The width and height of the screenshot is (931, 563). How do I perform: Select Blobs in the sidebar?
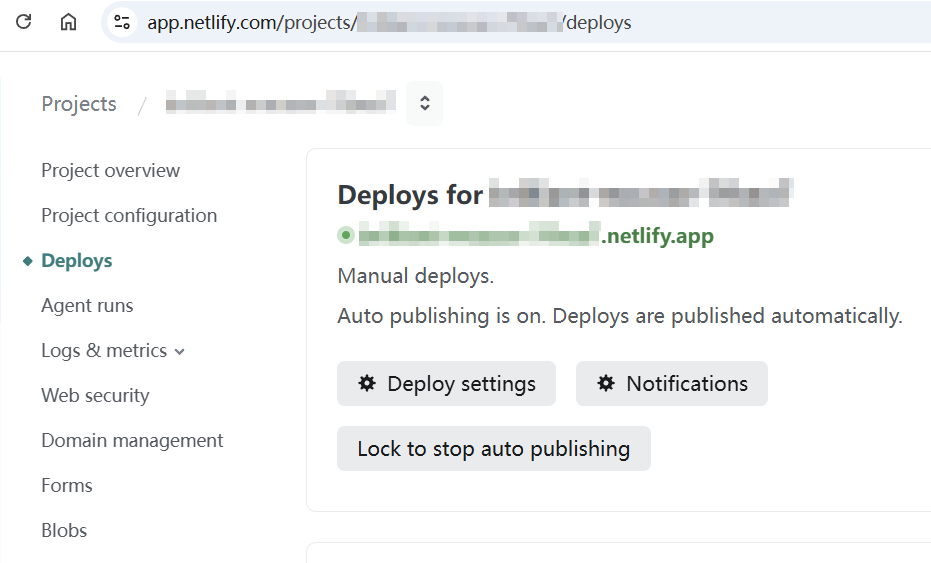[64, 530]
